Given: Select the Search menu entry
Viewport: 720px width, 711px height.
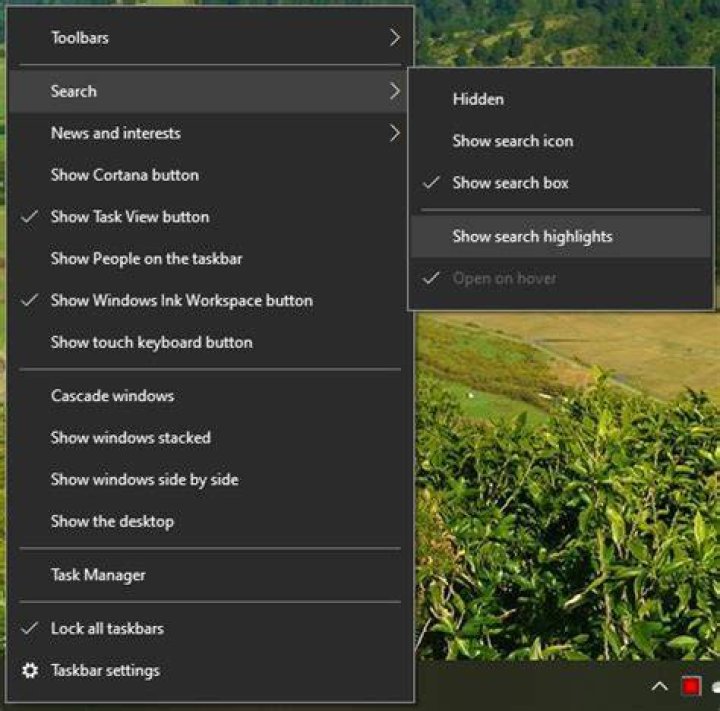Looking at the screenshot, I should point(208,91).
